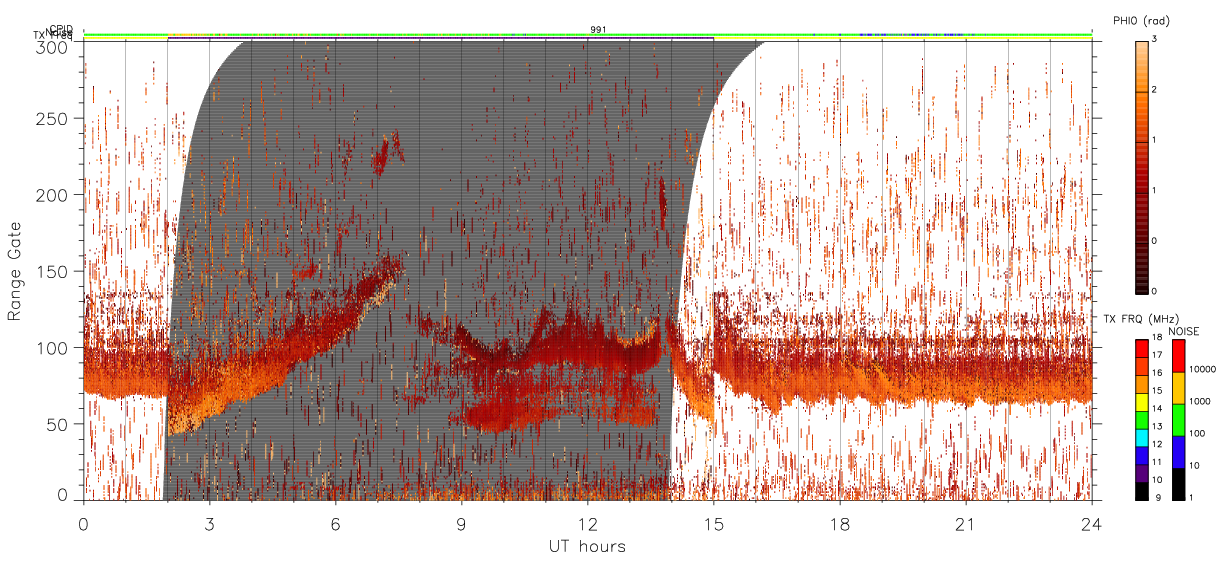Click the '300' tick on the Range Gate axis
This screenshot has height=567, width=1228.
tap(53, 46)
